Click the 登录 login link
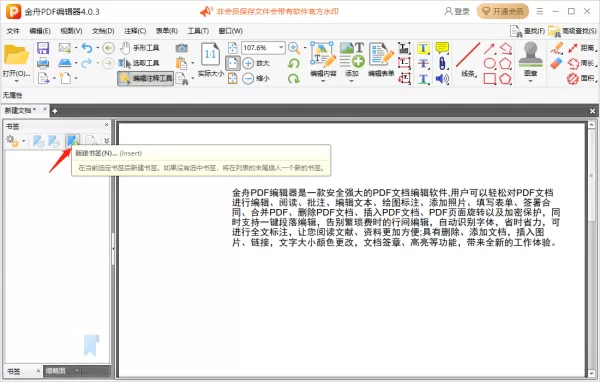This screenshot has width=600, height=382. [457, 11]
